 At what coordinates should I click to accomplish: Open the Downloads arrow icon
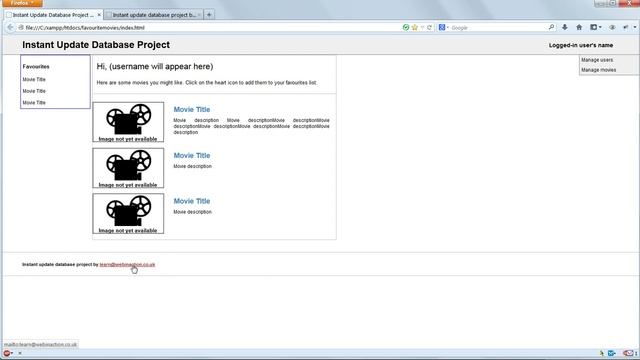[x=565, y=27]
